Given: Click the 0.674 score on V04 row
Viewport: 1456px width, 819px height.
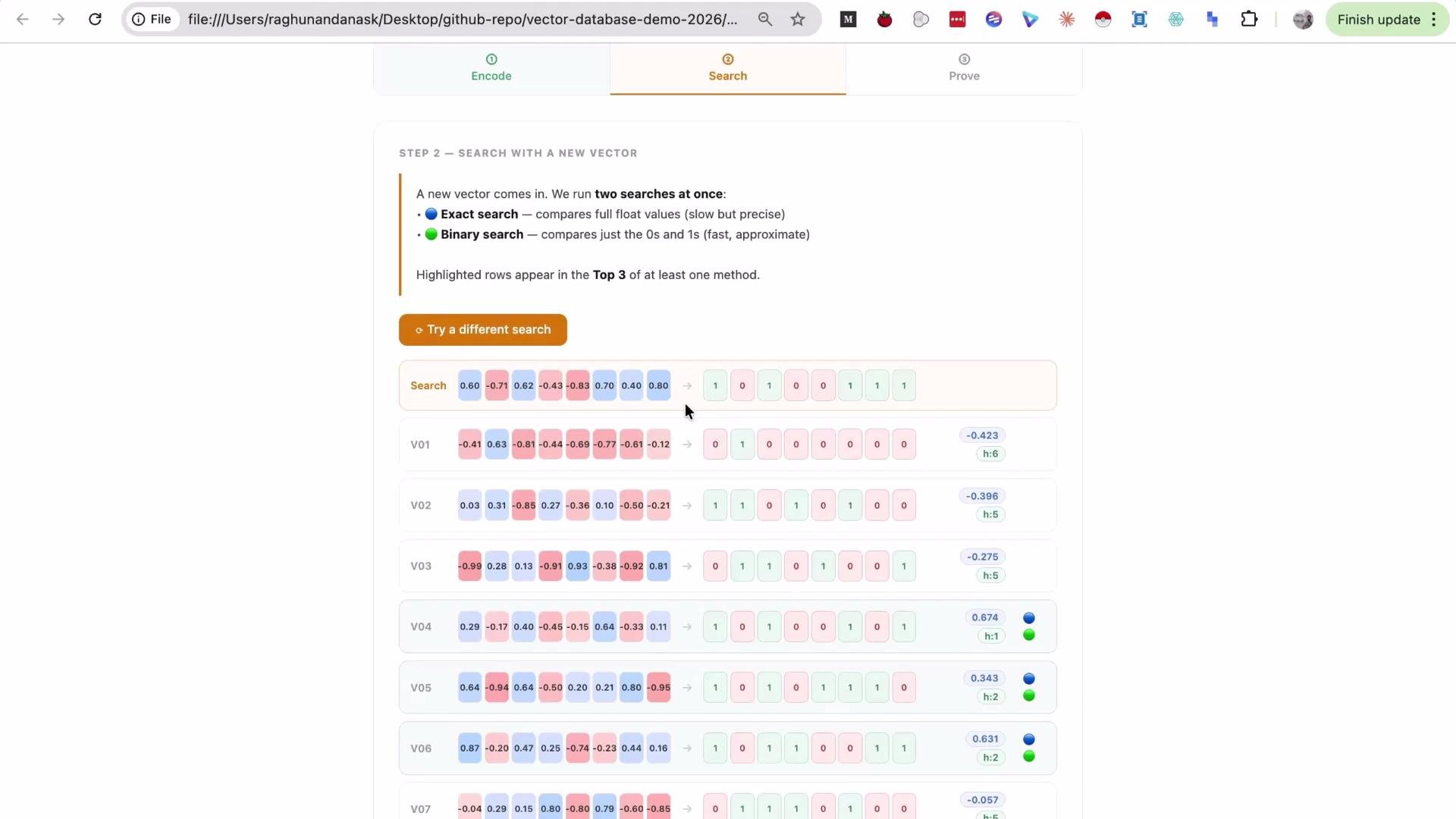Looking at the screenshot, I should point(985,617).
